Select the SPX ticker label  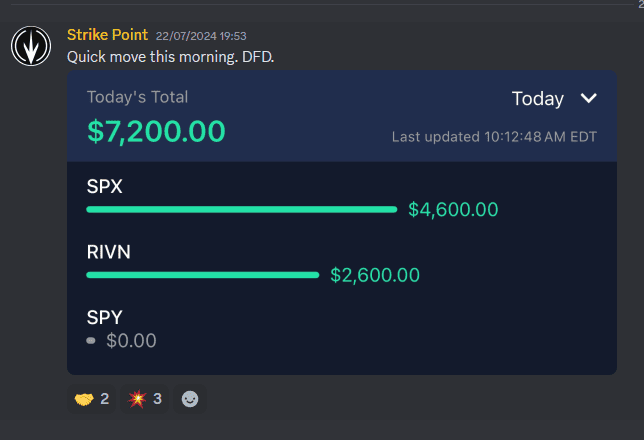[104, 187]
